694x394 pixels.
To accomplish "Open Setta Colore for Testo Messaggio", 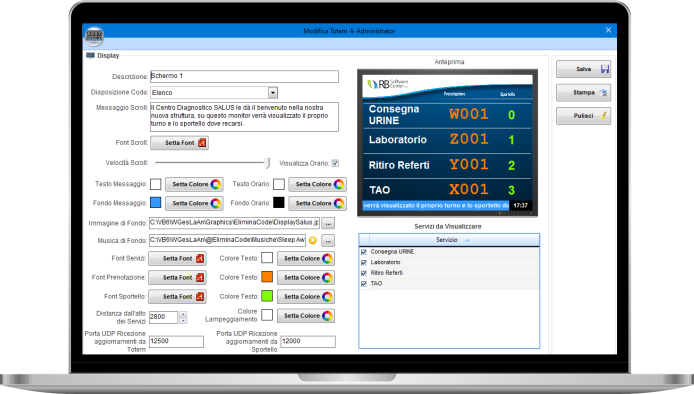I will 194,184.
